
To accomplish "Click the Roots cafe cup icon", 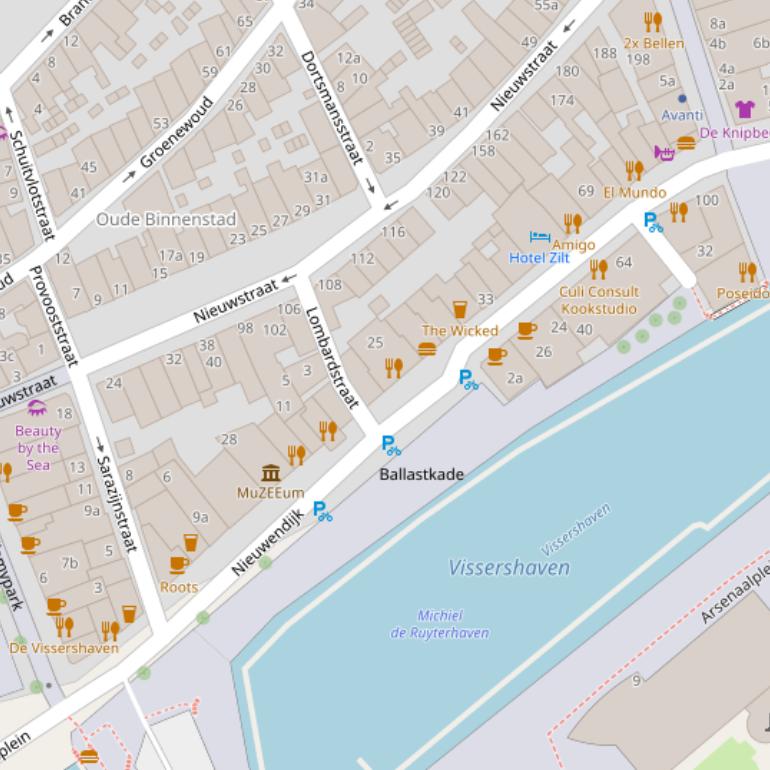I will 179,565.
